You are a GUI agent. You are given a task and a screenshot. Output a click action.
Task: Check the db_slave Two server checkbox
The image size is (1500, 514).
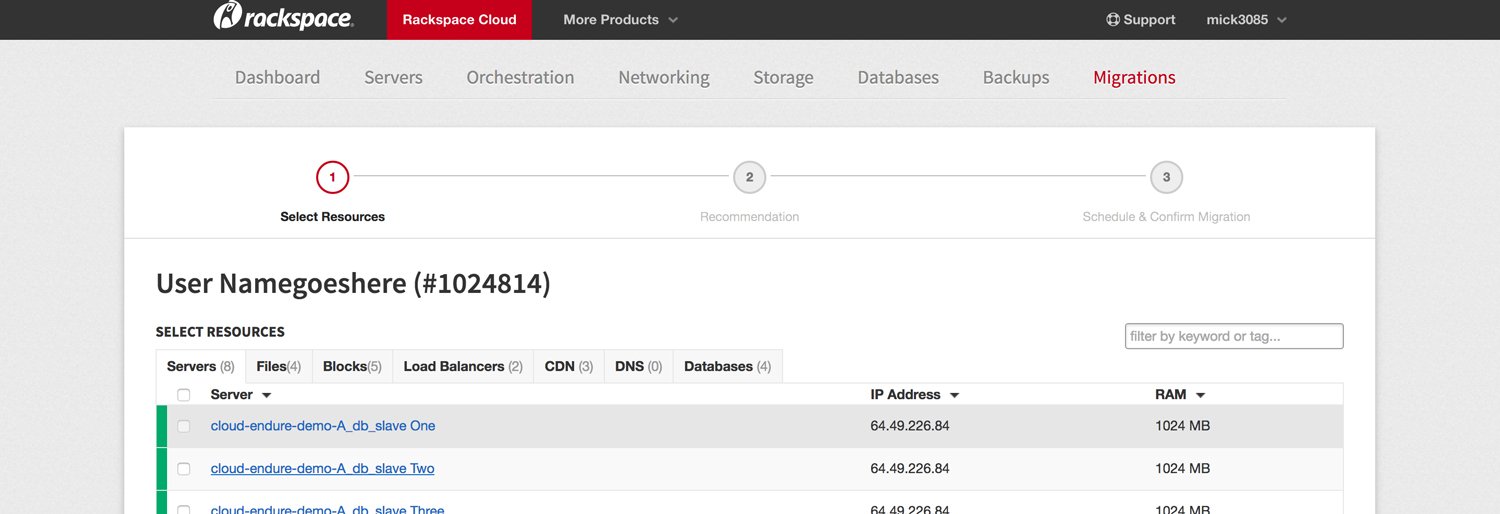tap(184, 469)
